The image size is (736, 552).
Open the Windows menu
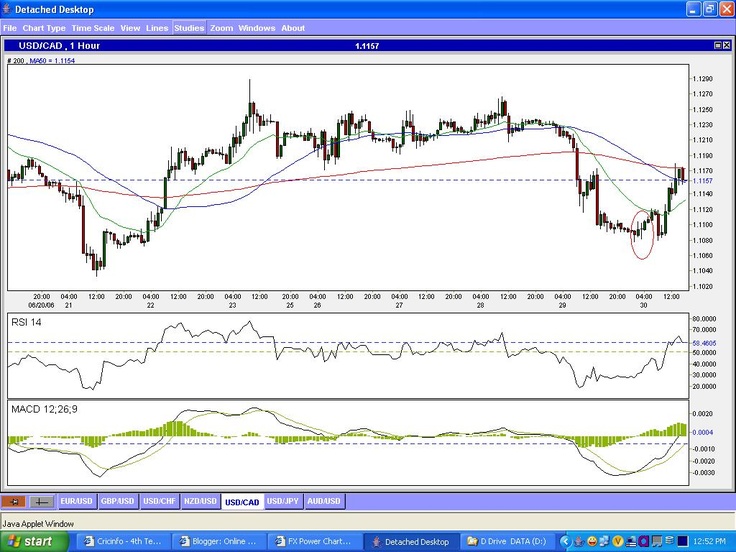point(257,28)
